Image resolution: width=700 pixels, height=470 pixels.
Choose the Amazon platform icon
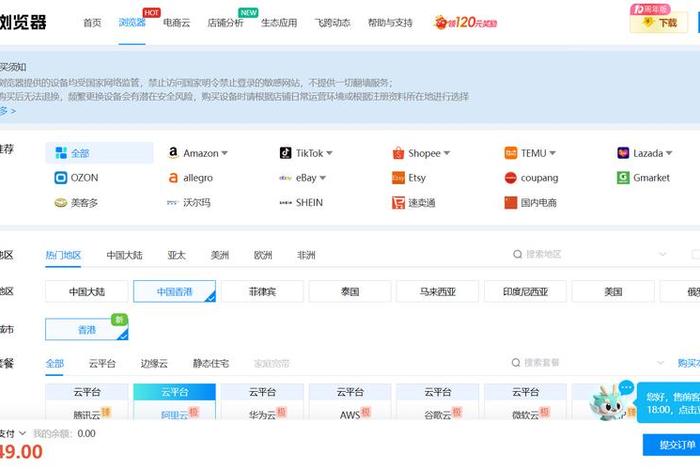point(173,153)
